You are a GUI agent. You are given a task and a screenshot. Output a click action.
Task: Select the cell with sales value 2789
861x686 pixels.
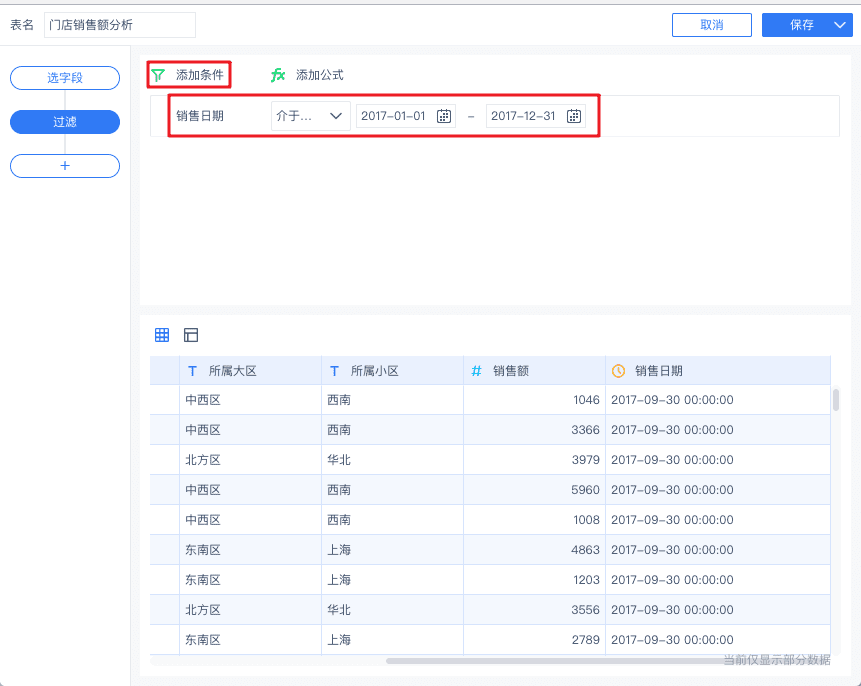point(534,639)
